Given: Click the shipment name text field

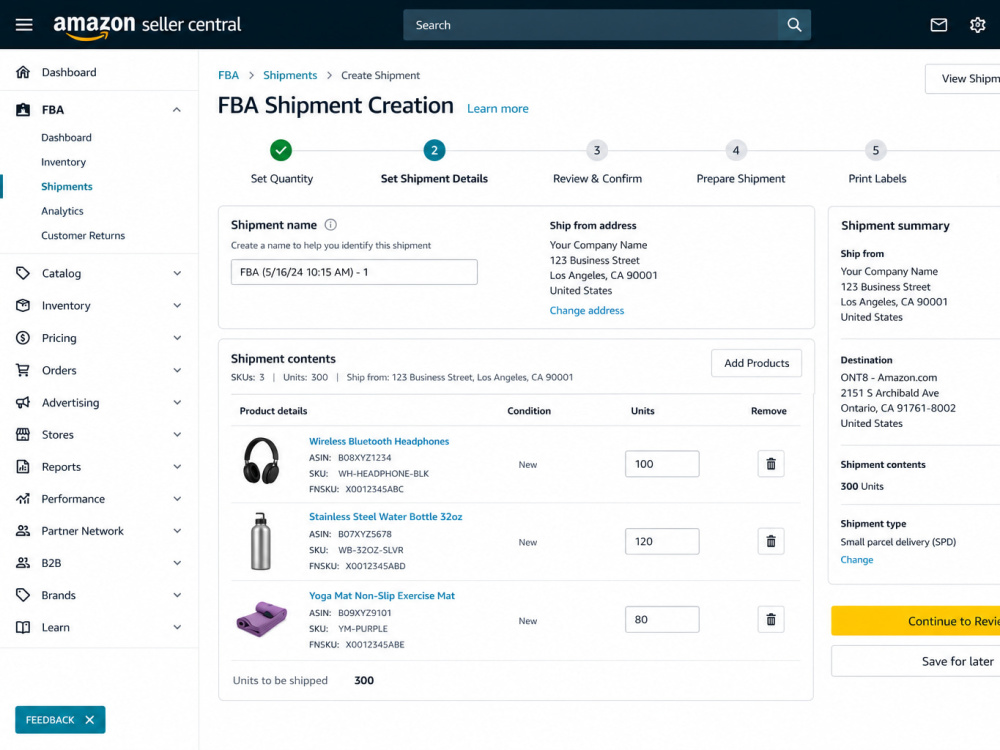Looking at the screenshot, I should pyautogui.click(x=354, y=272).
